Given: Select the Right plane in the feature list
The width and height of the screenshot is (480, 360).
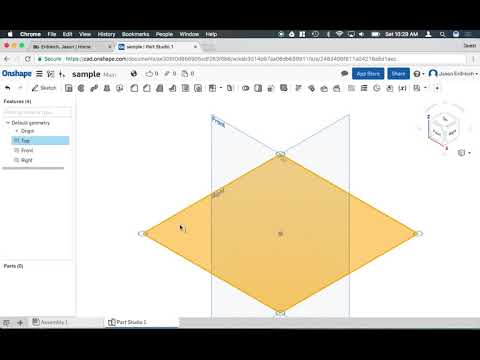Looking at the screenshot, I should pyautogui.click(x=27, y=160).
